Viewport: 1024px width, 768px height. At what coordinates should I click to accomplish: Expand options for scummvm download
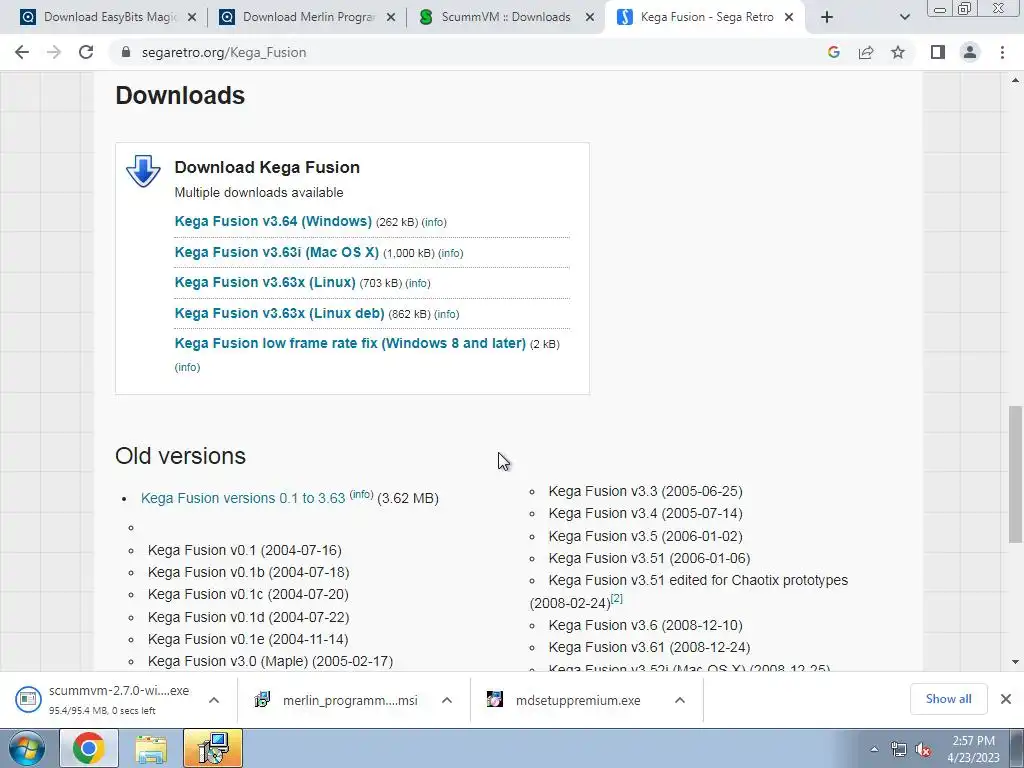pos(214,700)
